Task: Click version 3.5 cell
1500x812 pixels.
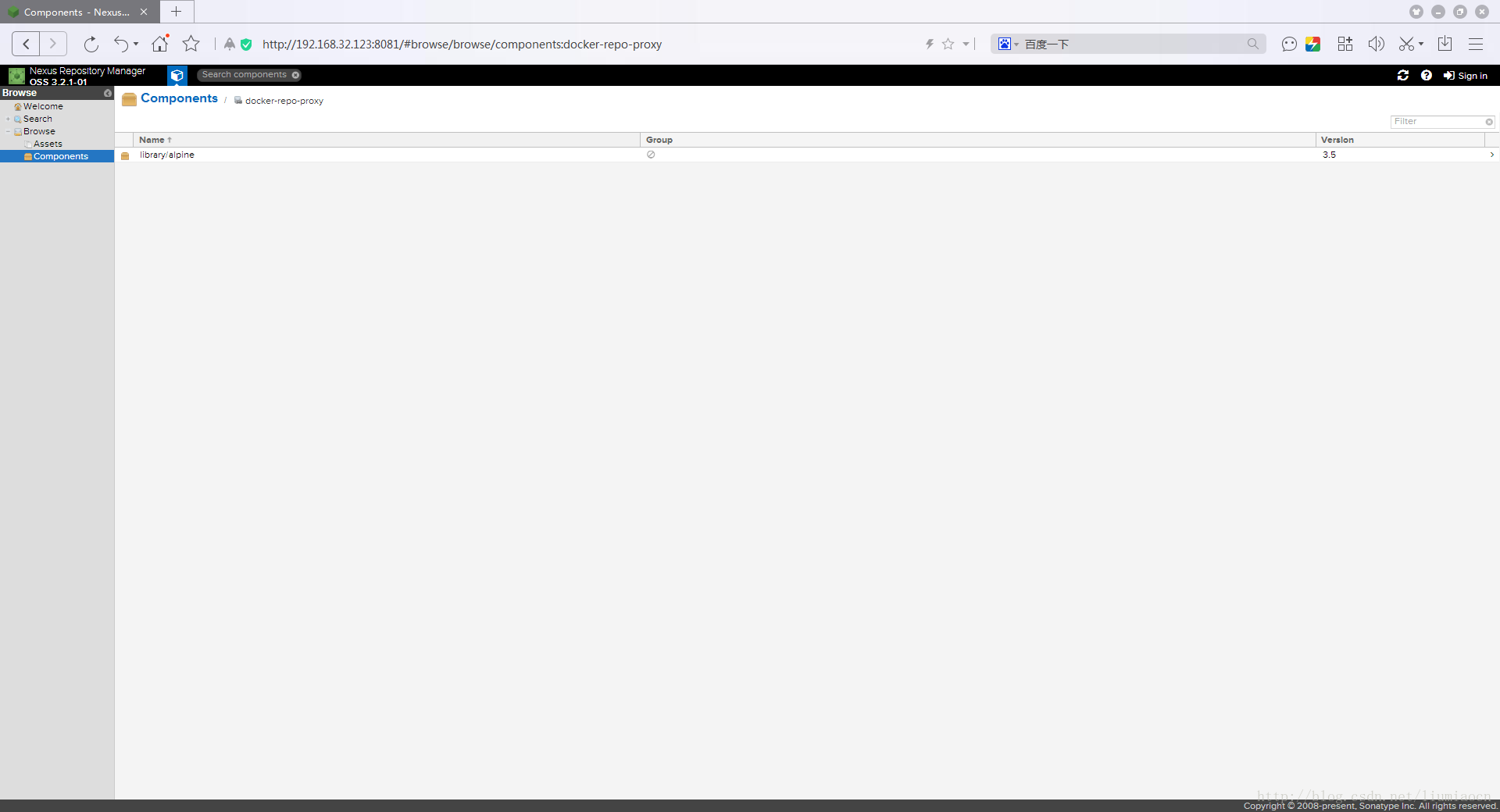Action: (x=1329, y=155)
